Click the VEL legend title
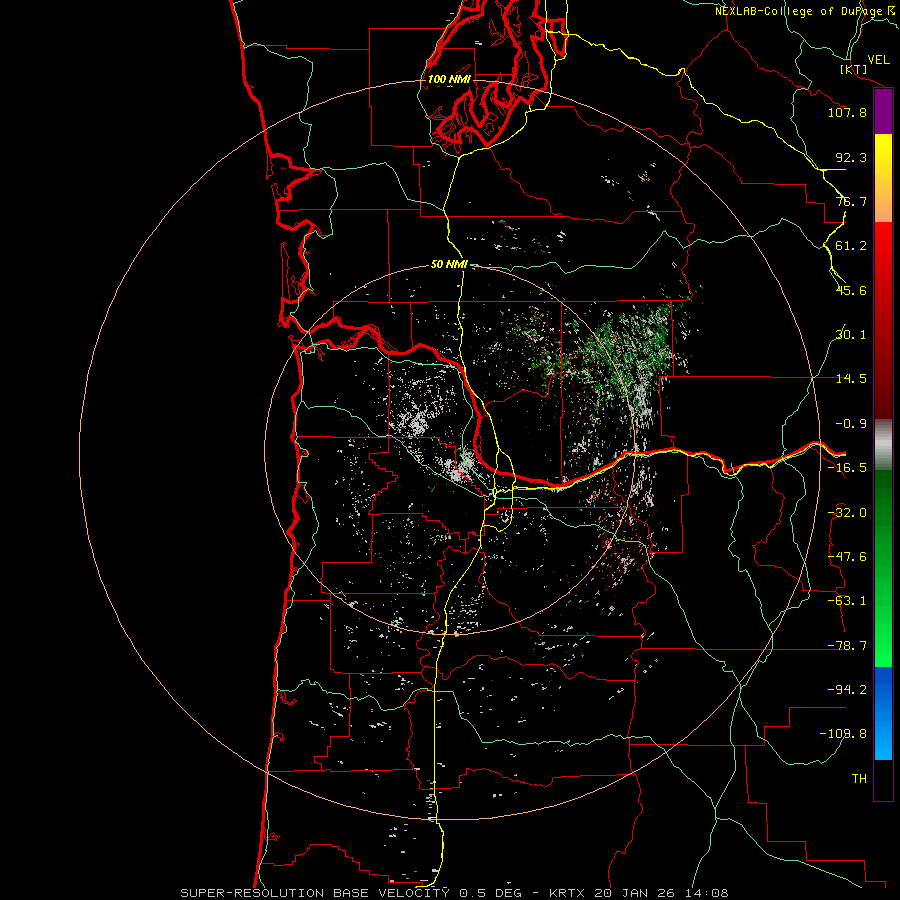Image resolution: width=900 pixels, height=900 pixels. click(879, 60)
